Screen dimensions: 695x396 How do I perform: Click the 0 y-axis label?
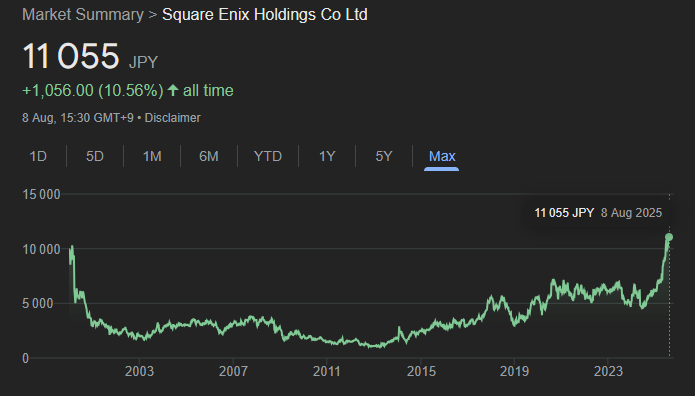(x=26, y=358)
